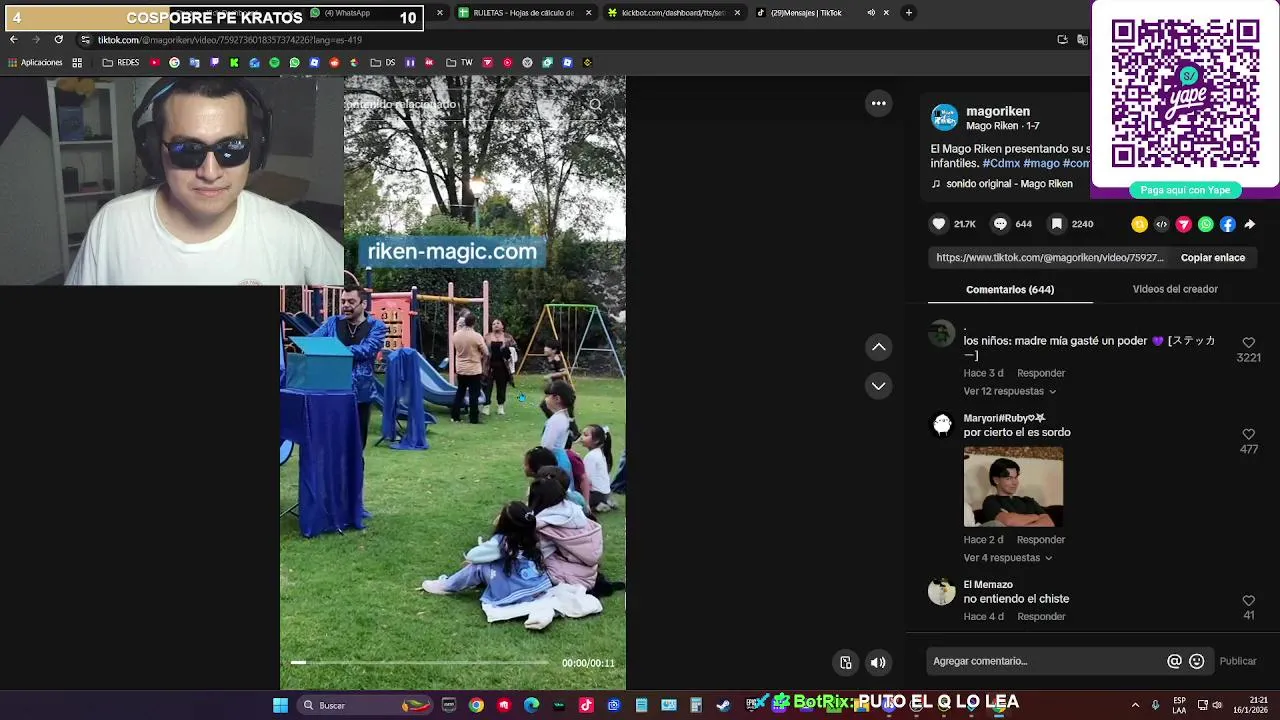The image size is (1280, 720).
Task: Reply to Maryori#Ruby's comment
Action: coord(1041,540)
